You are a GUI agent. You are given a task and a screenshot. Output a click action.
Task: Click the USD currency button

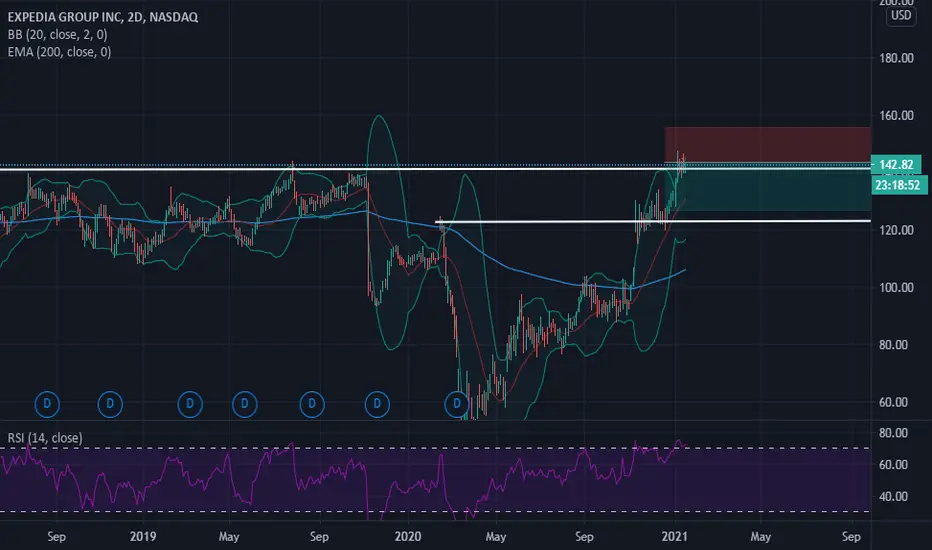[x=900, y=15]
